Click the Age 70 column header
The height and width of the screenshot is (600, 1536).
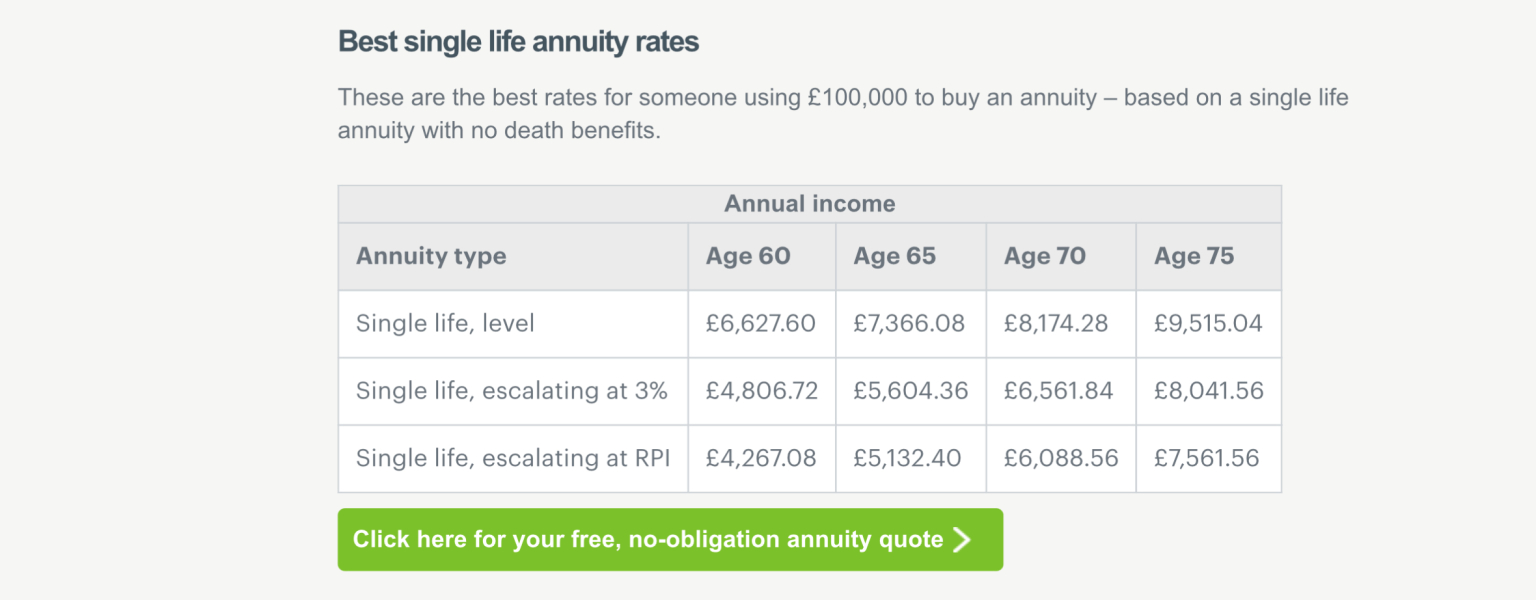point(1044,256)
